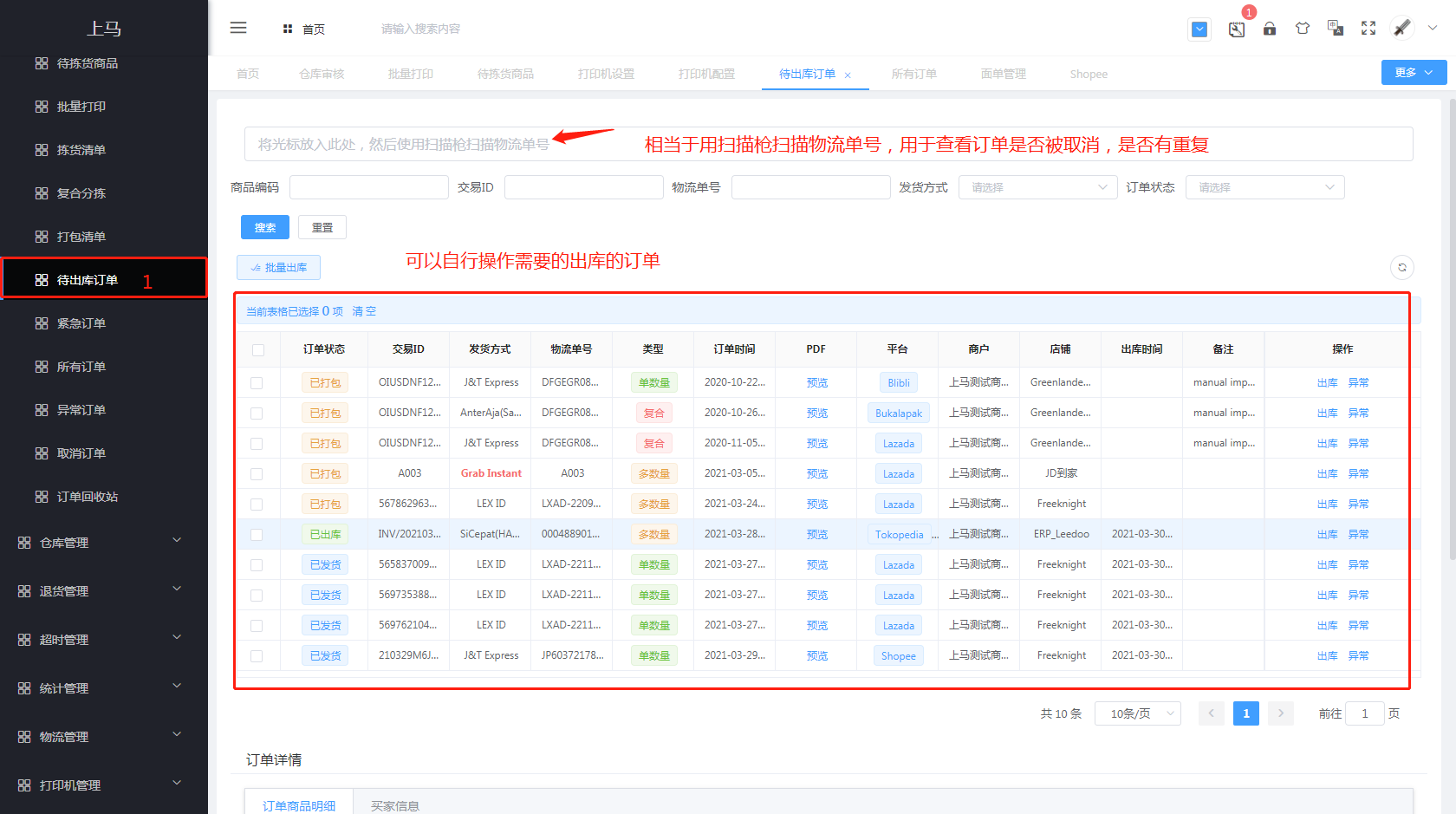This screenshot has width=1456, height=814.
Task: Focus the 交易ID input field
Action: tap(584, 187)
